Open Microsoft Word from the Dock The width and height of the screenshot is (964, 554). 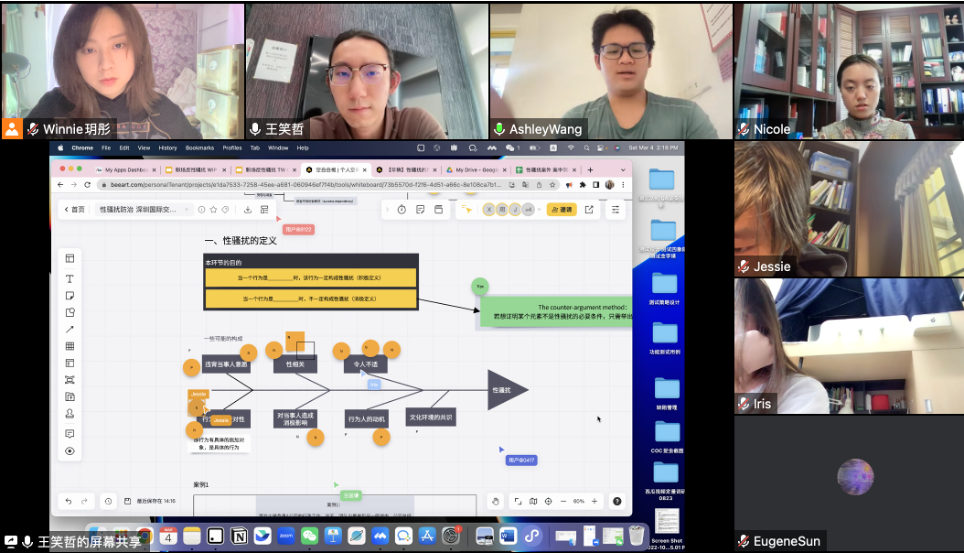tap(508, 536)
